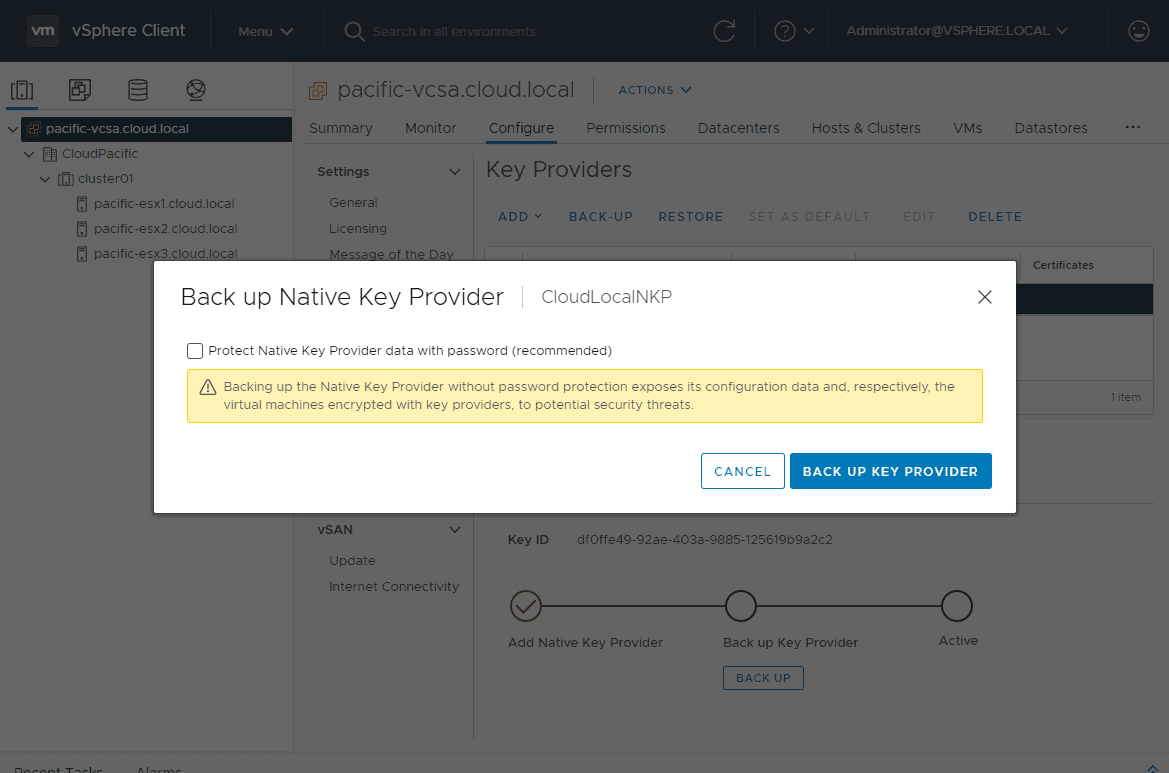Open the search magnifier in the top bar
The width and height of the screenshot is (1169, 773).
click(x=353, y=31)
